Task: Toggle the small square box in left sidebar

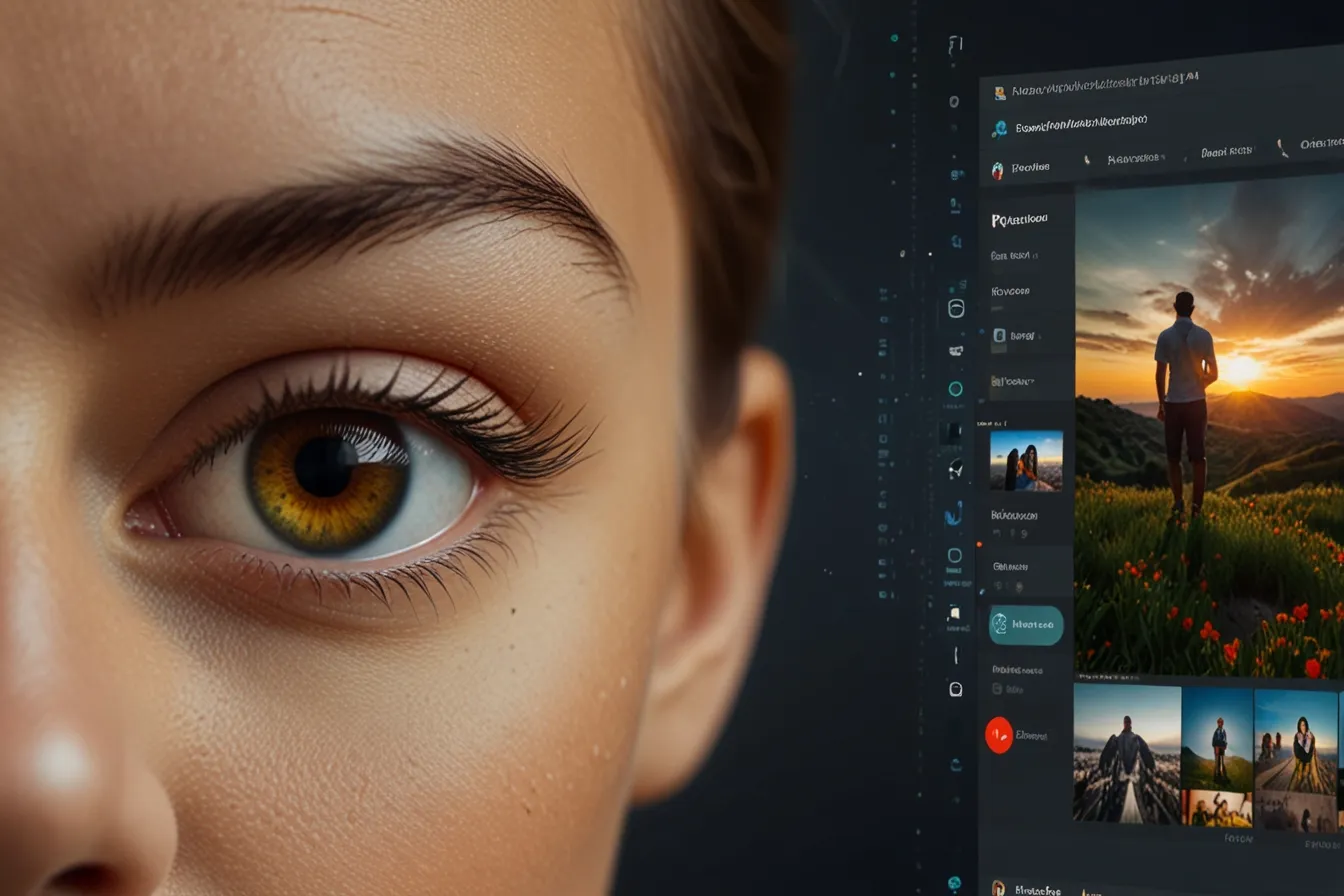Action: tap(998, 337)
